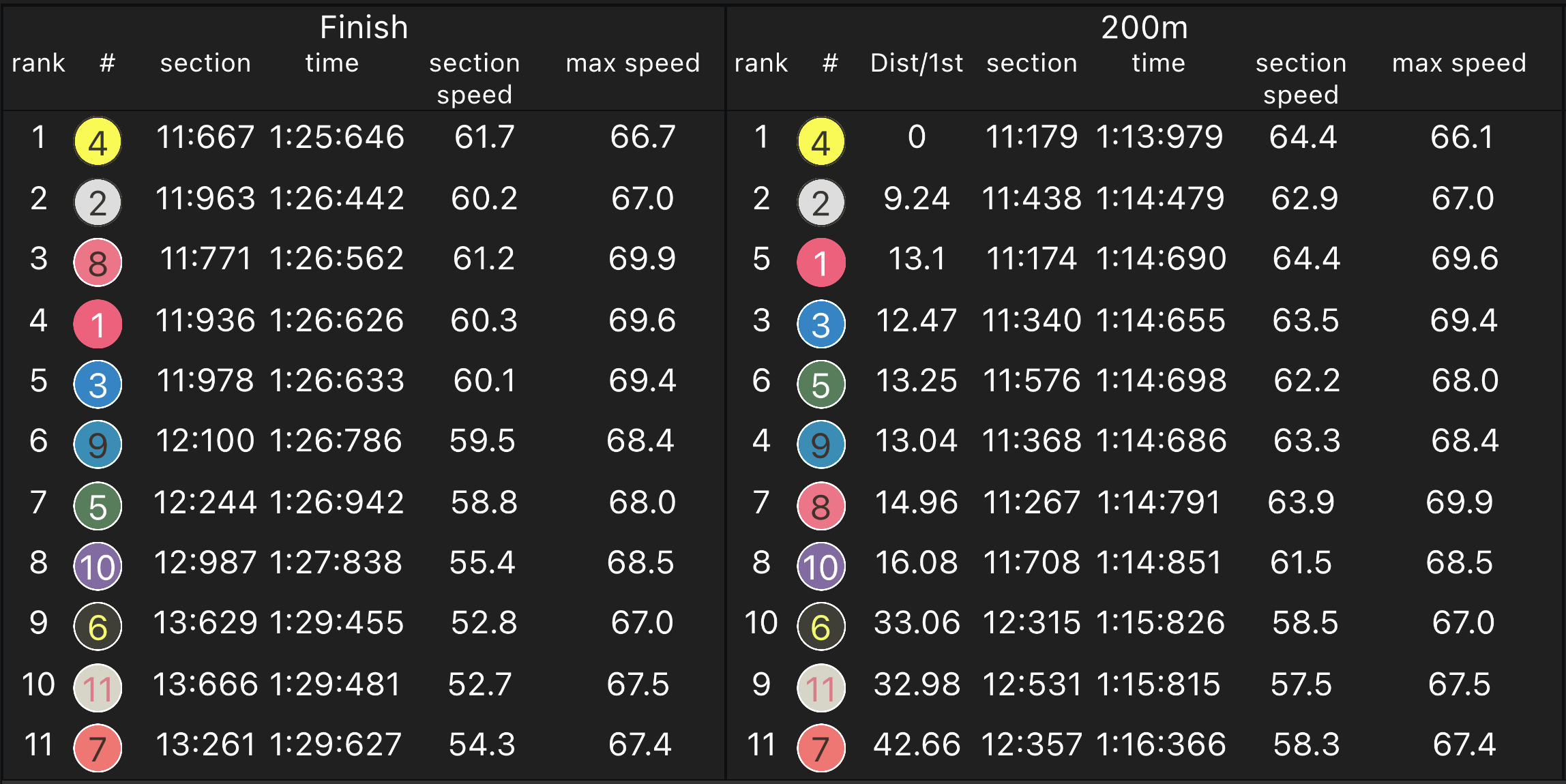The width and height of the screenshot is (1566, 784).
Task: Click gray number 2 badge in Finish table
Action: tap(98, 202)
